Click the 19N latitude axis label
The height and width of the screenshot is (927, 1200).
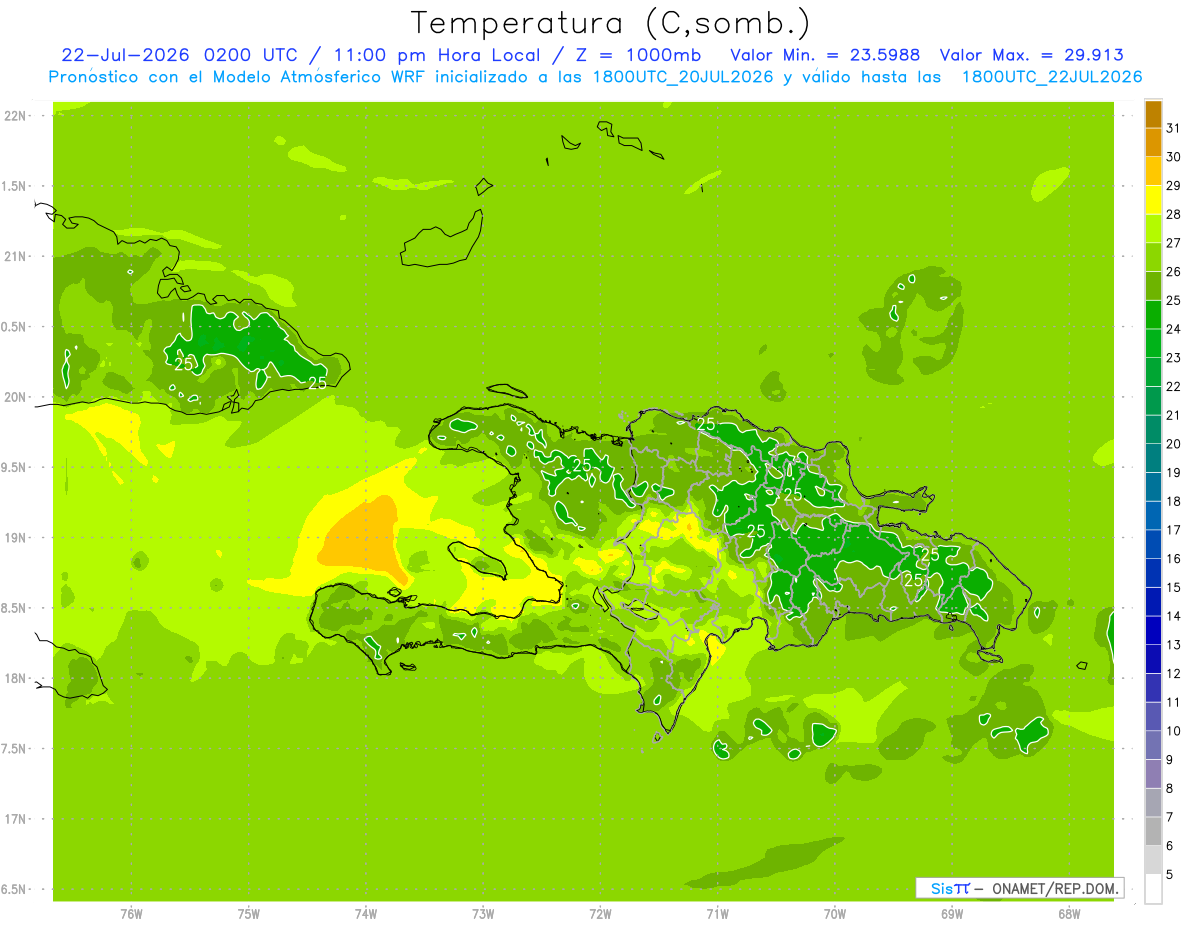tap(15, 537)
